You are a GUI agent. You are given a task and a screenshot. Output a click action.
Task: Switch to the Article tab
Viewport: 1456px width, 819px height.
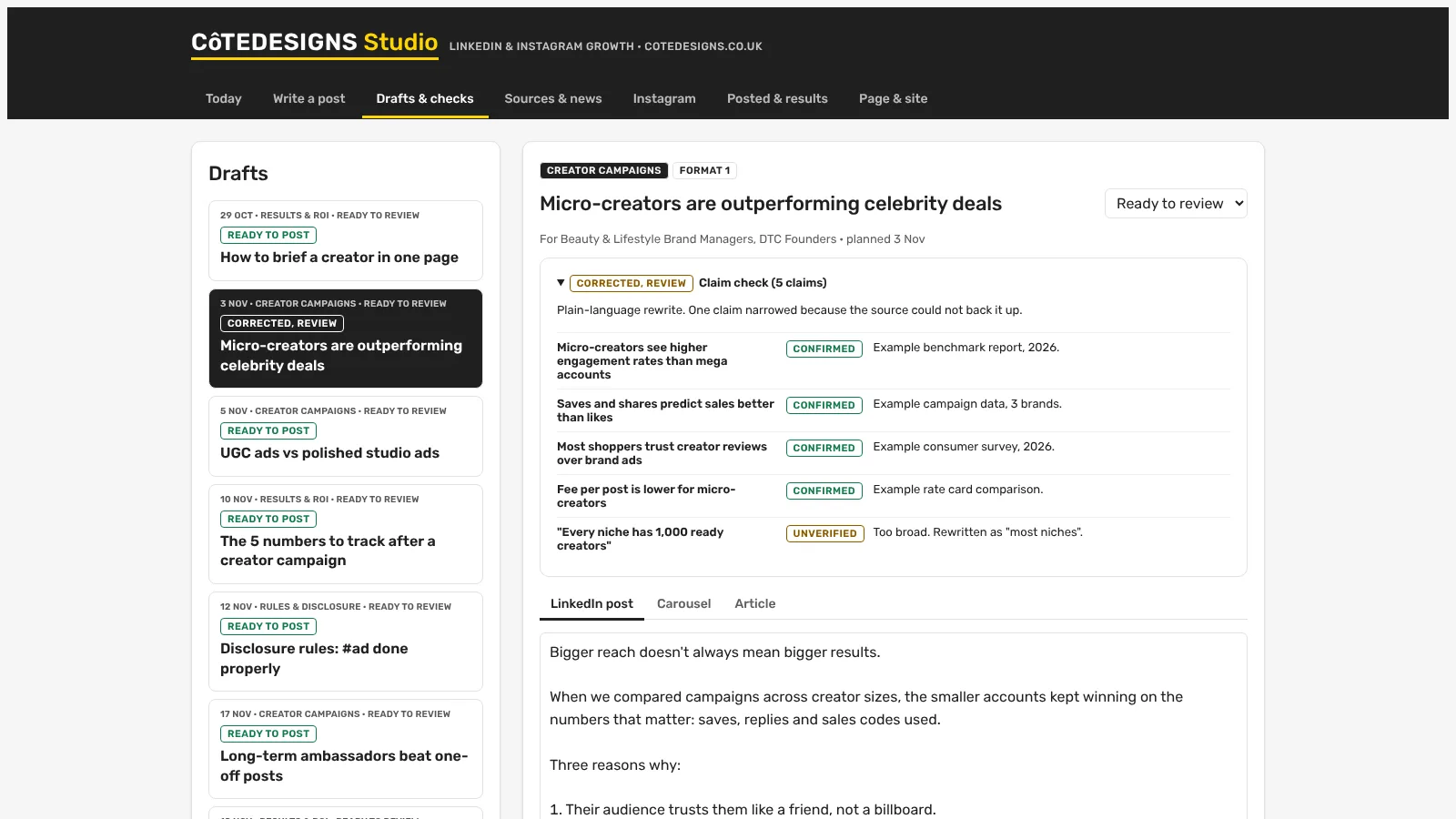(755, 603)
